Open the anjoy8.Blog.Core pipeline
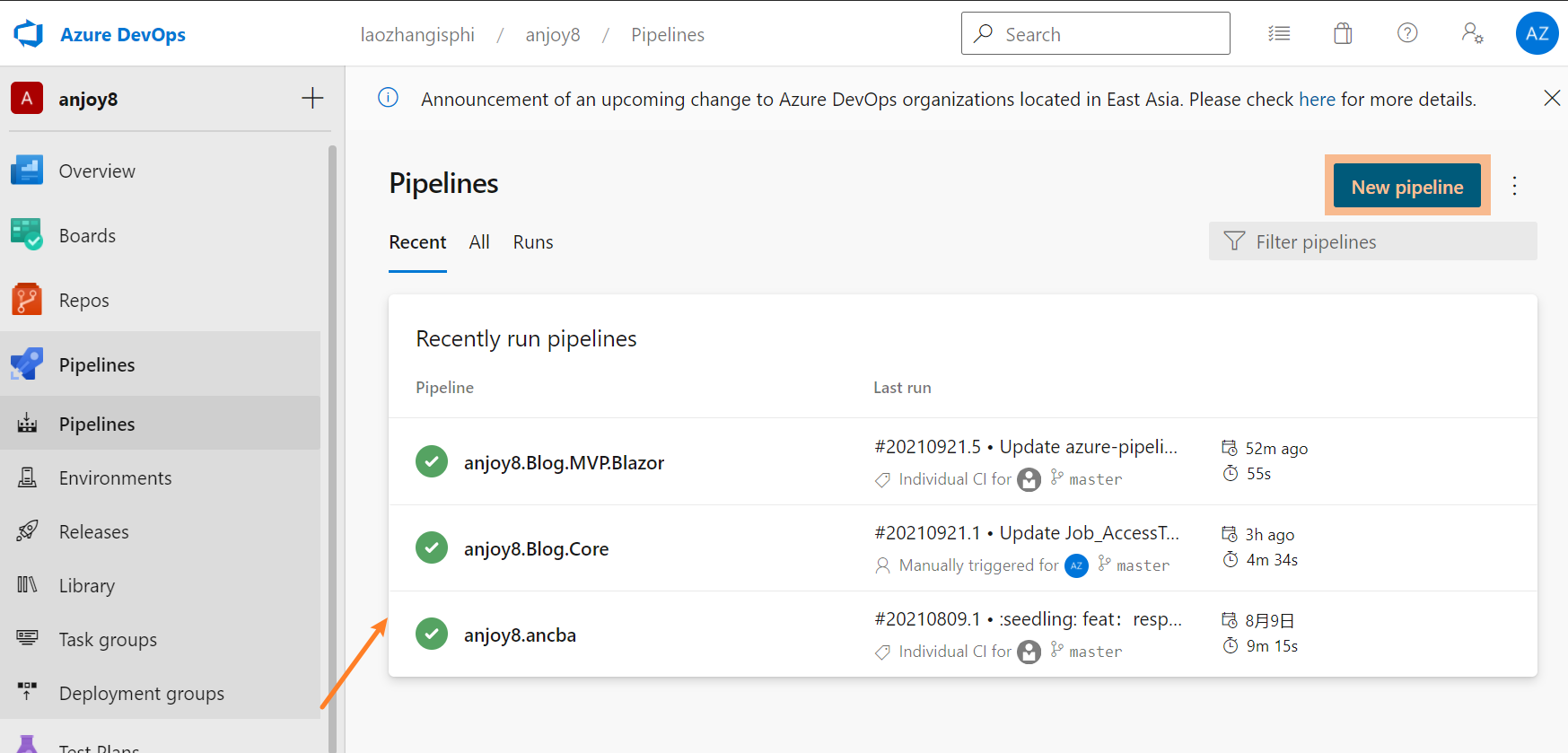Viewport: 1568px width, 753px height. pos(536,548)
